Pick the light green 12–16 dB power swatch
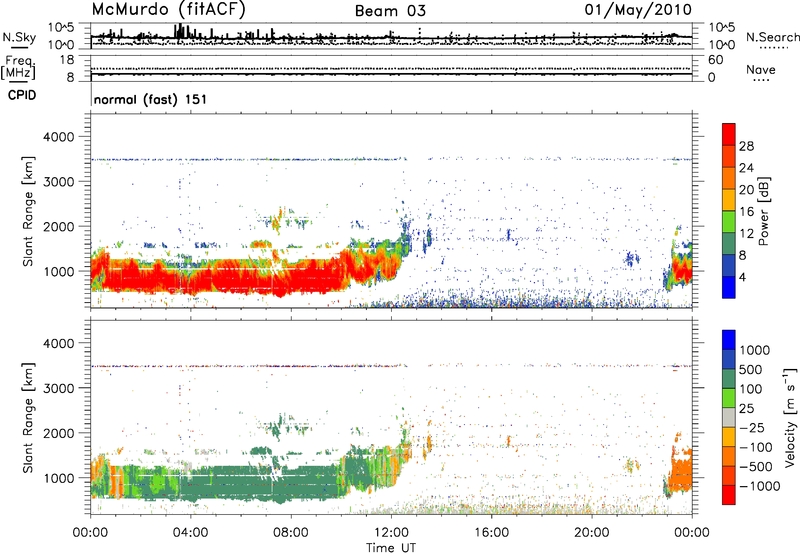 point(729,222)
